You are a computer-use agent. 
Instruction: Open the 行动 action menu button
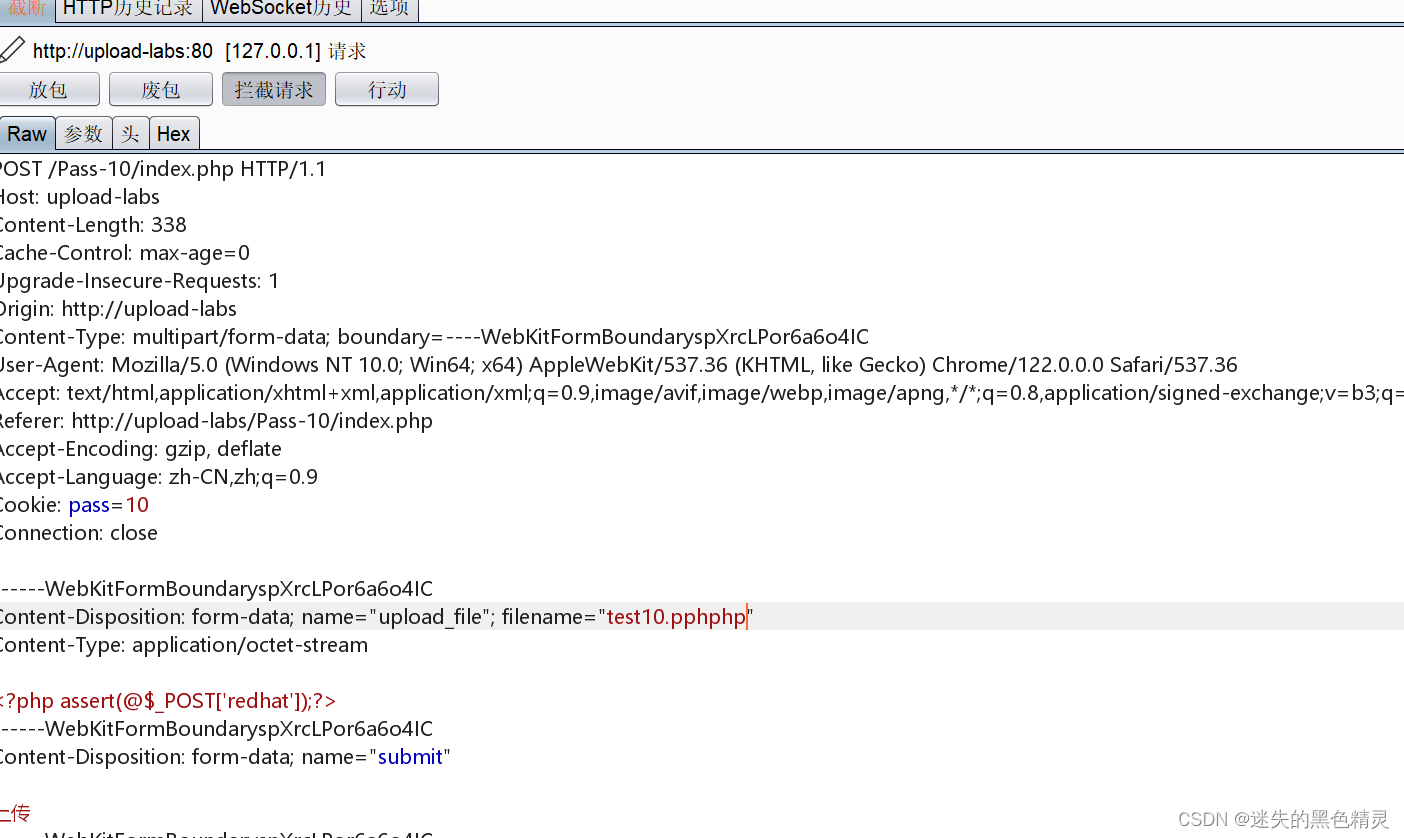(387, 89)
